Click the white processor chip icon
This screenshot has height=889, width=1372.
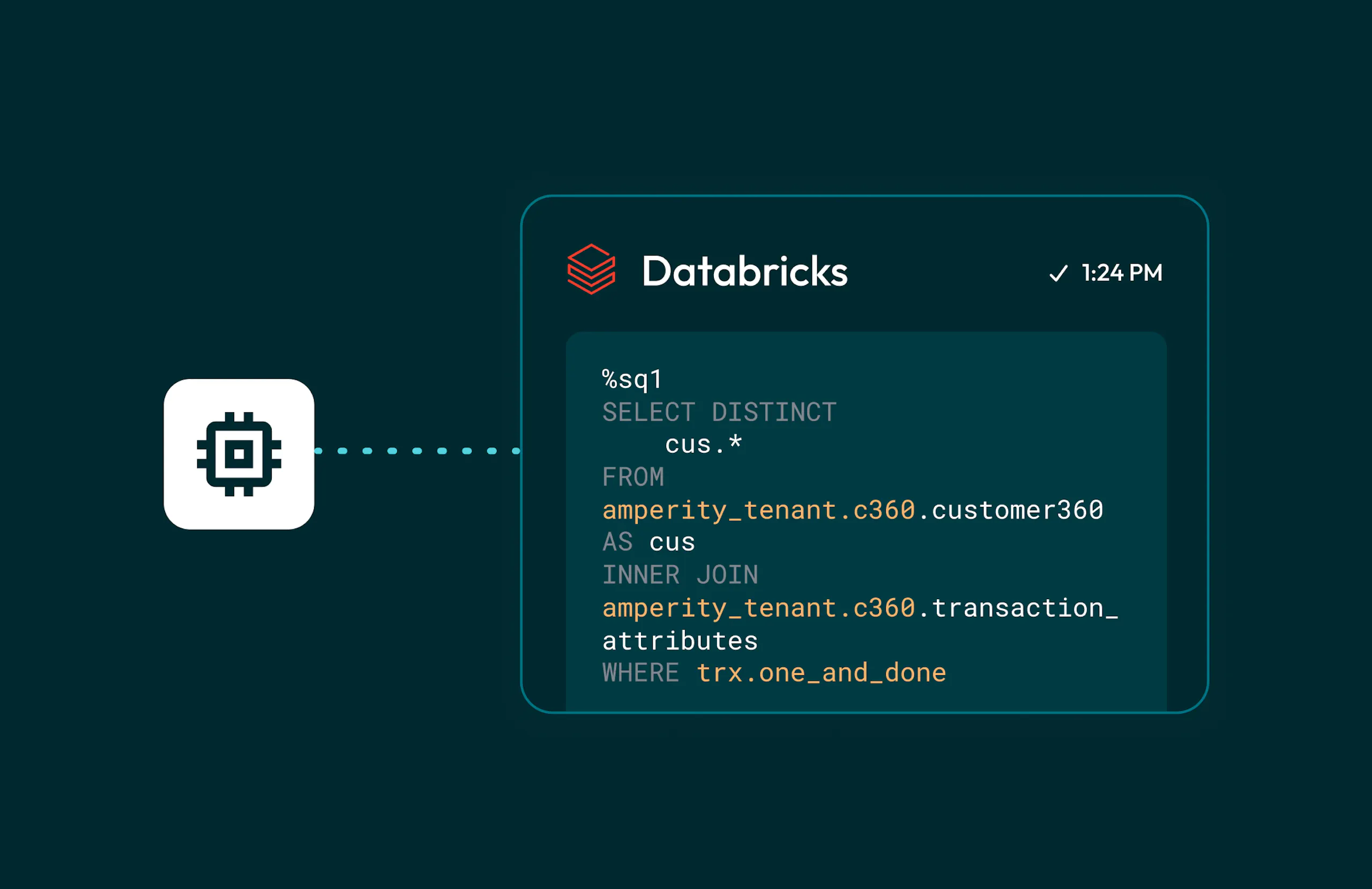click(x=238, y=454)
